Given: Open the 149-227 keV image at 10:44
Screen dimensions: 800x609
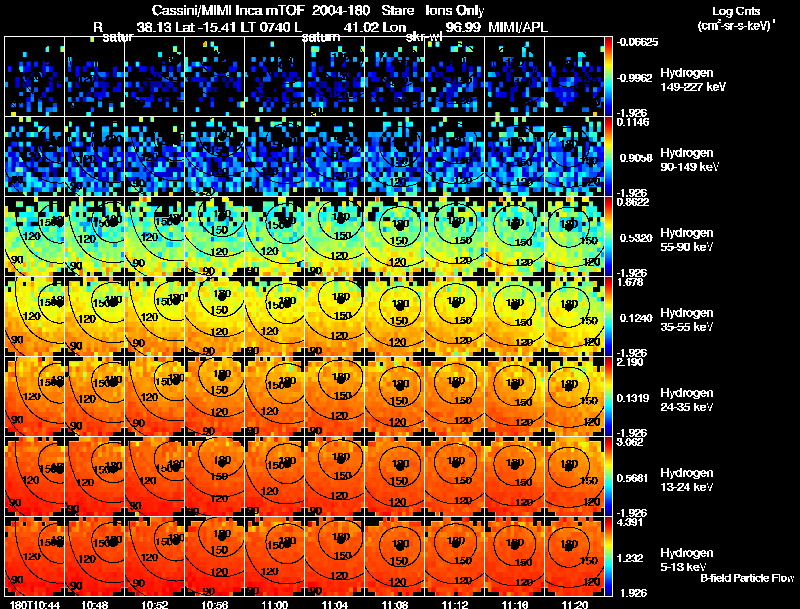Looking at the screenshot, I should point(35,77).
